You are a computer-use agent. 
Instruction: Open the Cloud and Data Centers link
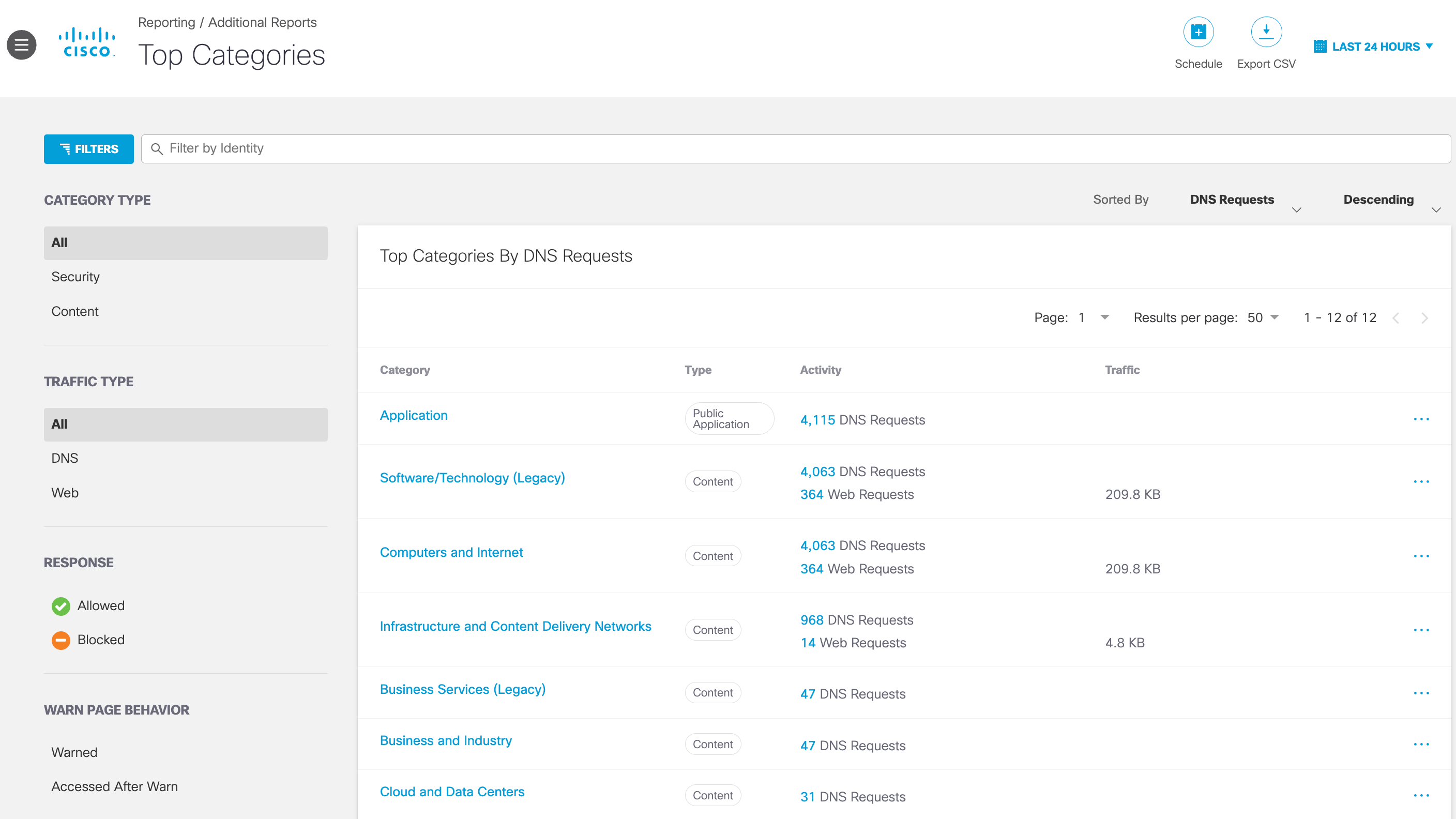(451, 792)
